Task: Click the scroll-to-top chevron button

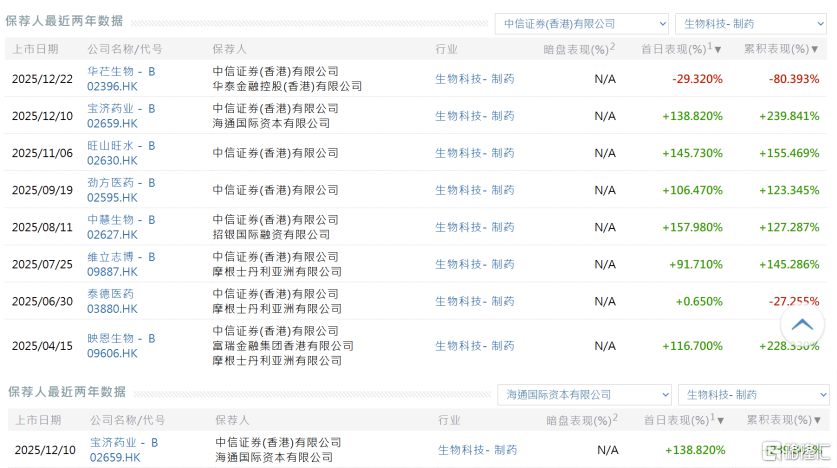Action: point(802,324)
